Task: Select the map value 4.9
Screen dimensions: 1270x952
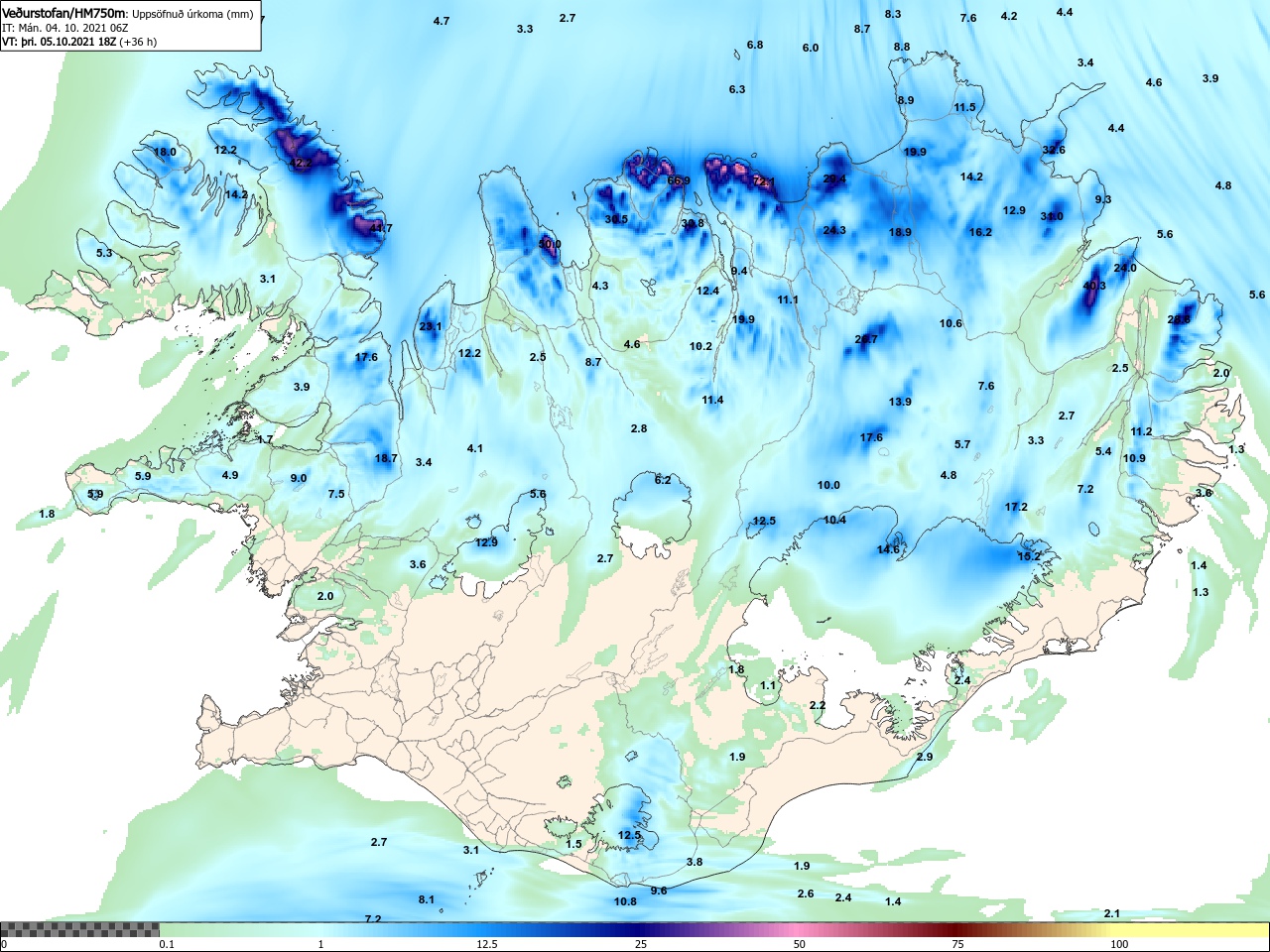Action: [230, 475]
